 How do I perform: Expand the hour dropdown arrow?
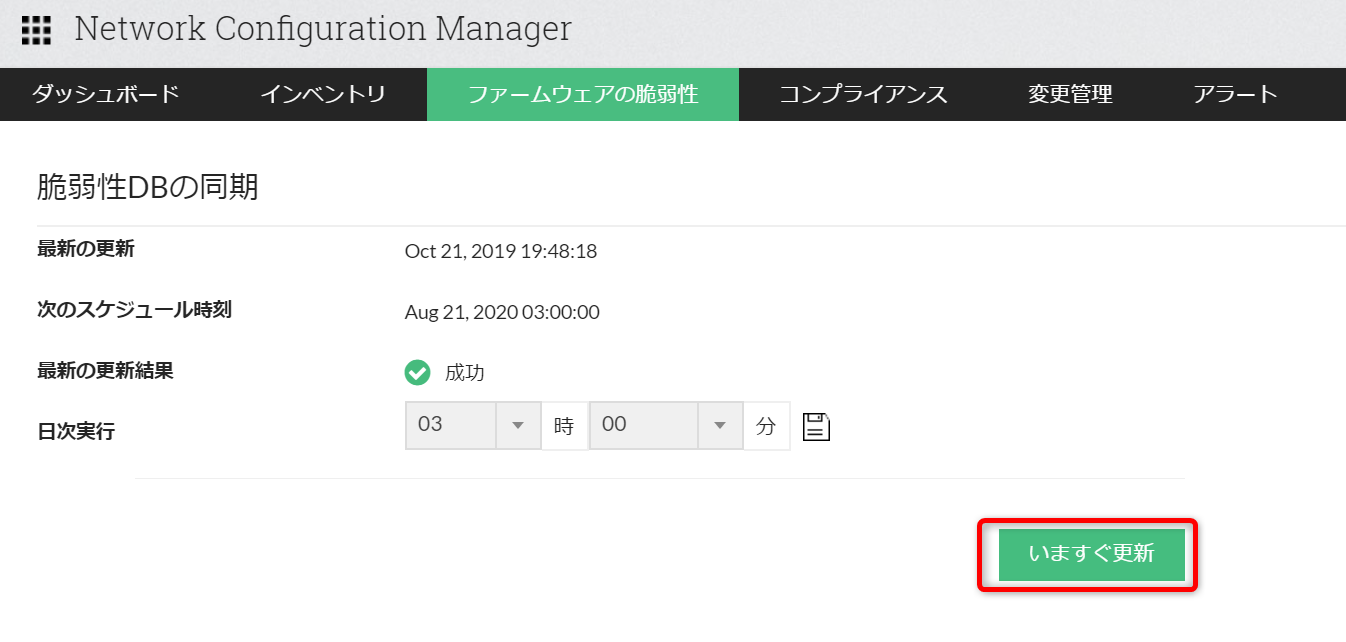click(518, 426)
